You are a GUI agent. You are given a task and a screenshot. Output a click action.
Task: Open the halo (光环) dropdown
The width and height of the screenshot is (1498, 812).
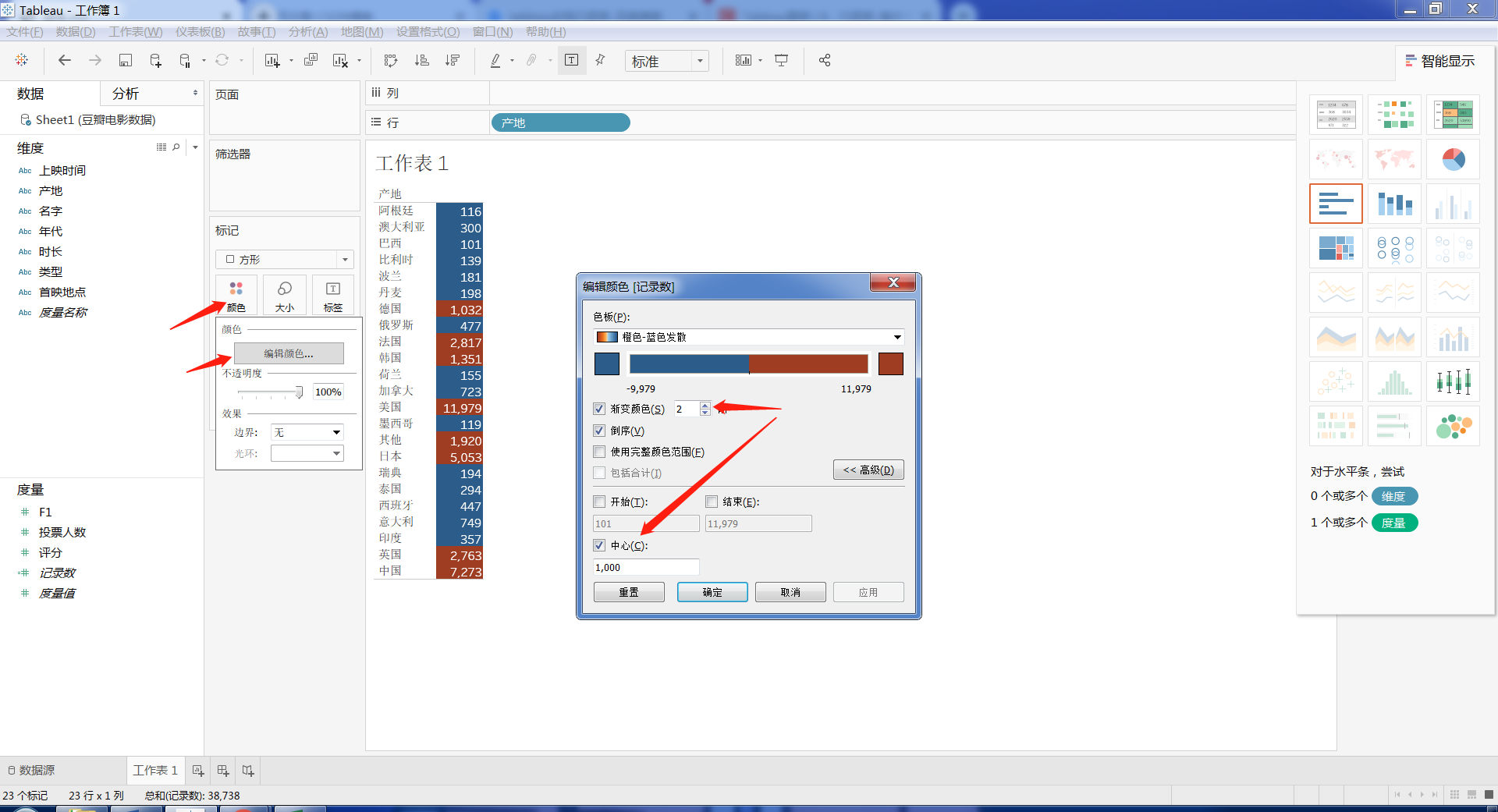tap(307, 453)
